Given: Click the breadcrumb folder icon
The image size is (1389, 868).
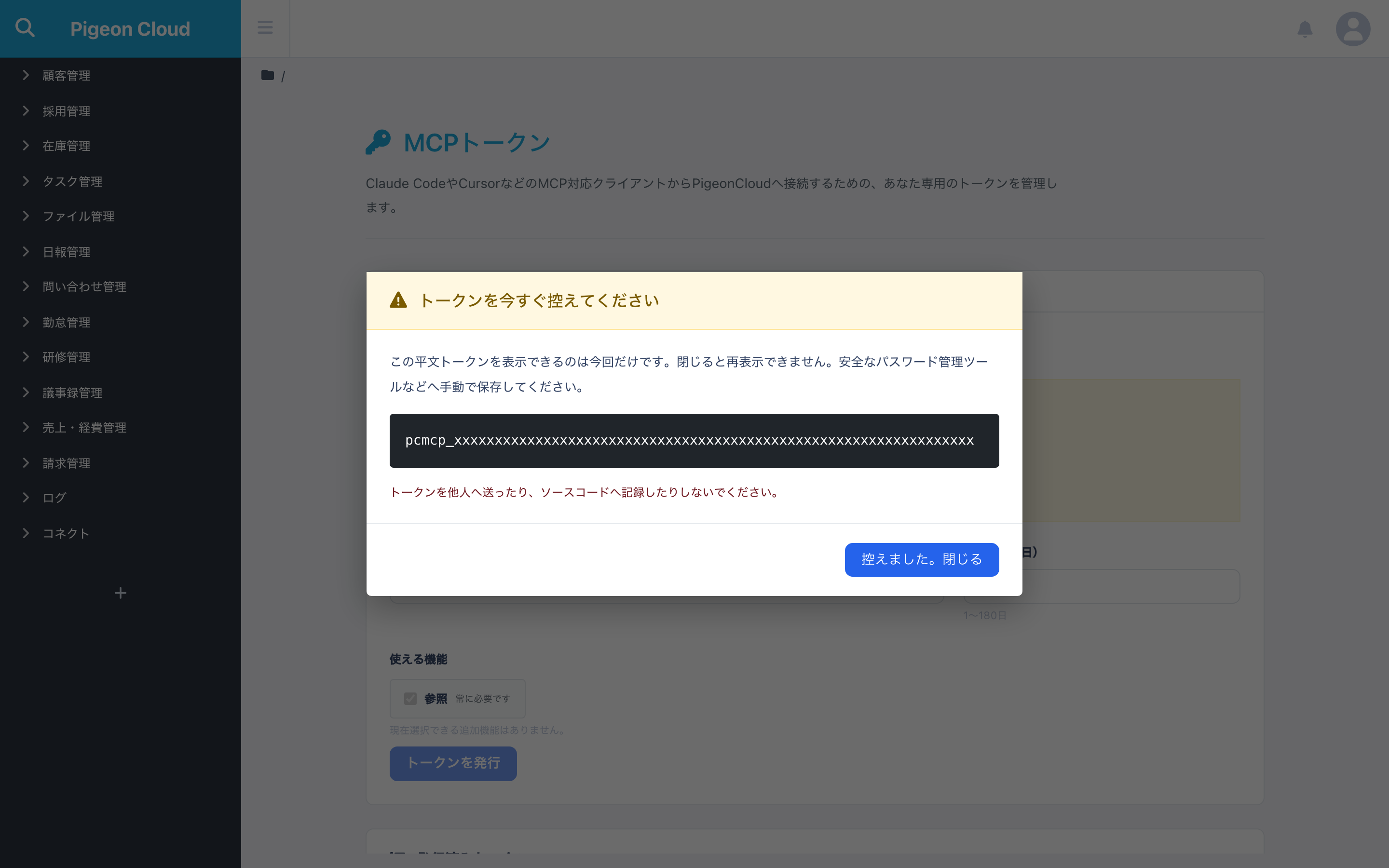Looking at the screenshot, I should (268, 75).
